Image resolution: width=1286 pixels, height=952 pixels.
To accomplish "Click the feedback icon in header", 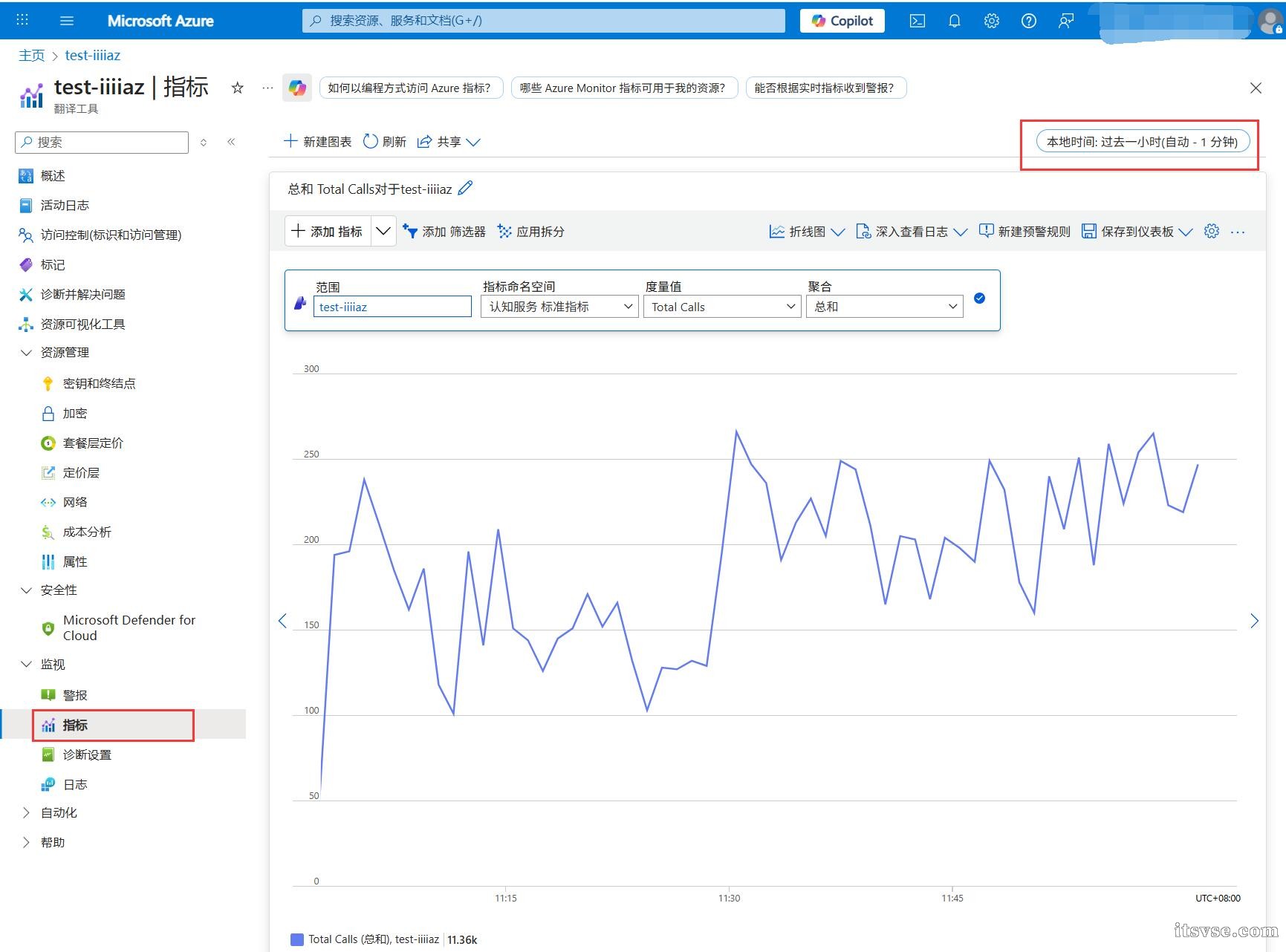I will coord(1065,21).
